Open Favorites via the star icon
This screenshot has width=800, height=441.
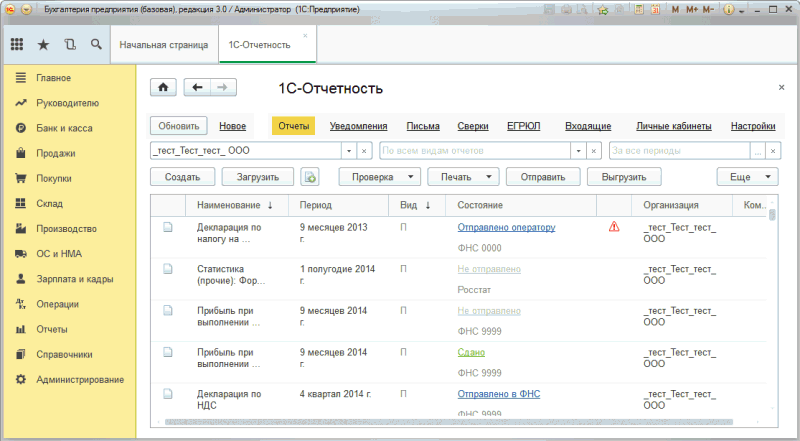click(43, 45)
